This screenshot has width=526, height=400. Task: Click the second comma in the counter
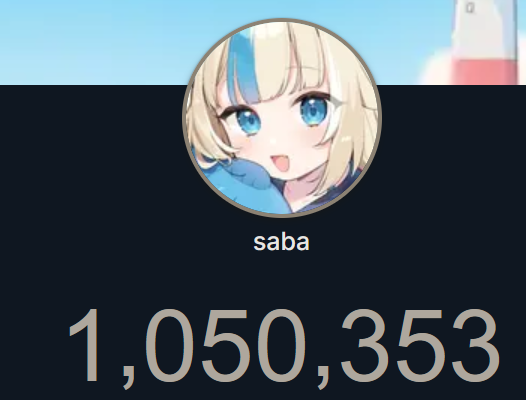point(324,379)
